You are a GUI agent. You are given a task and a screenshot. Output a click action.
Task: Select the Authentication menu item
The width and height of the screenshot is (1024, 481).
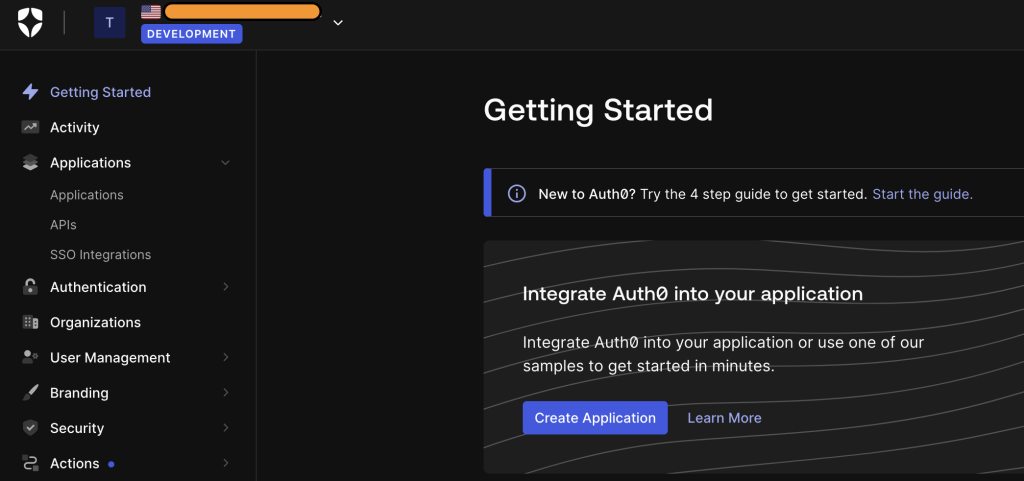point(98,287)
